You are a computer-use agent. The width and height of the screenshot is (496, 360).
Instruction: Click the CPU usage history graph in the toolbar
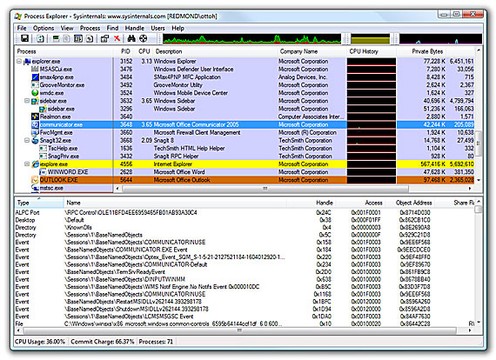(252, 39)
